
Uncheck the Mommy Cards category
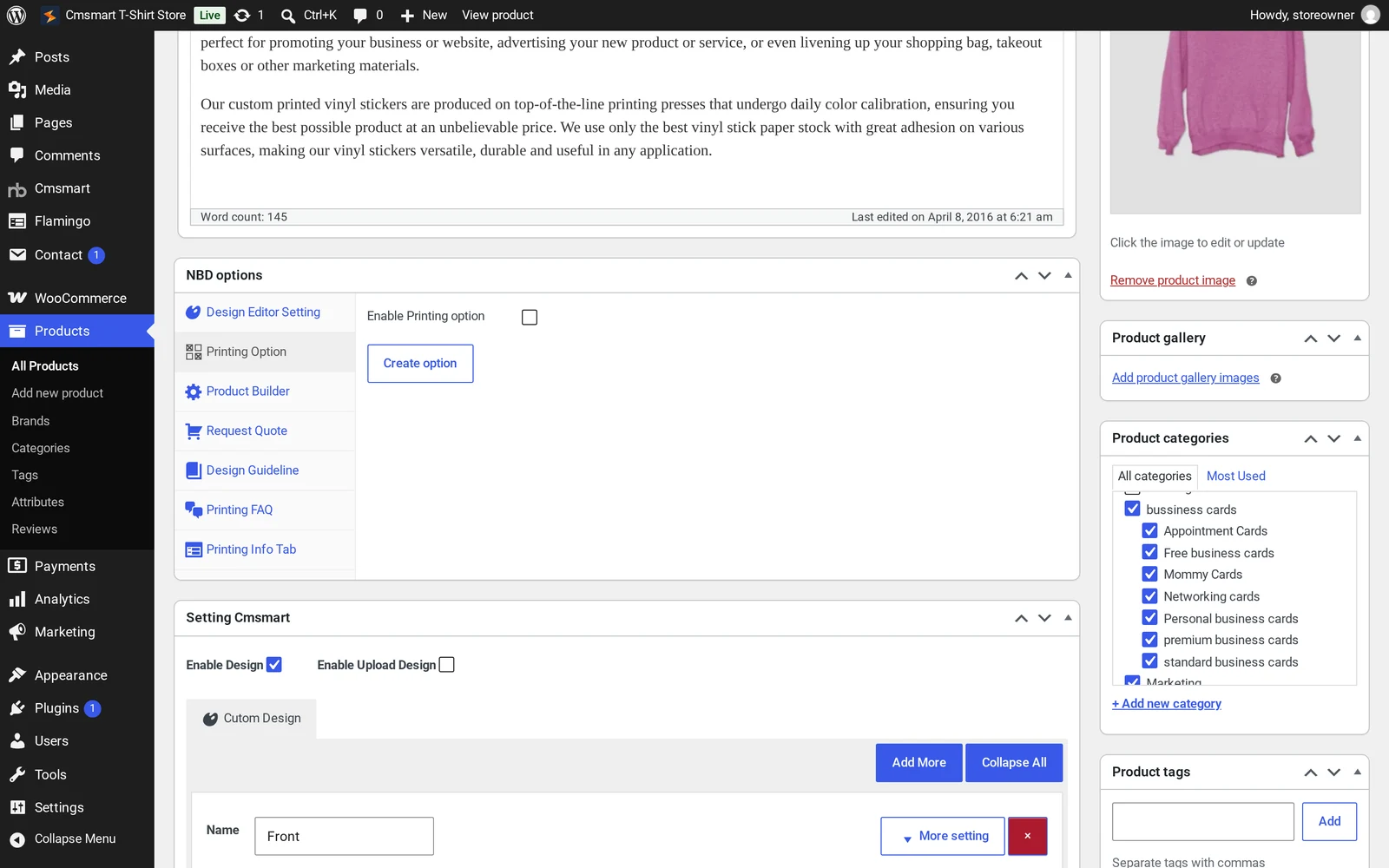click(1150, 574)
